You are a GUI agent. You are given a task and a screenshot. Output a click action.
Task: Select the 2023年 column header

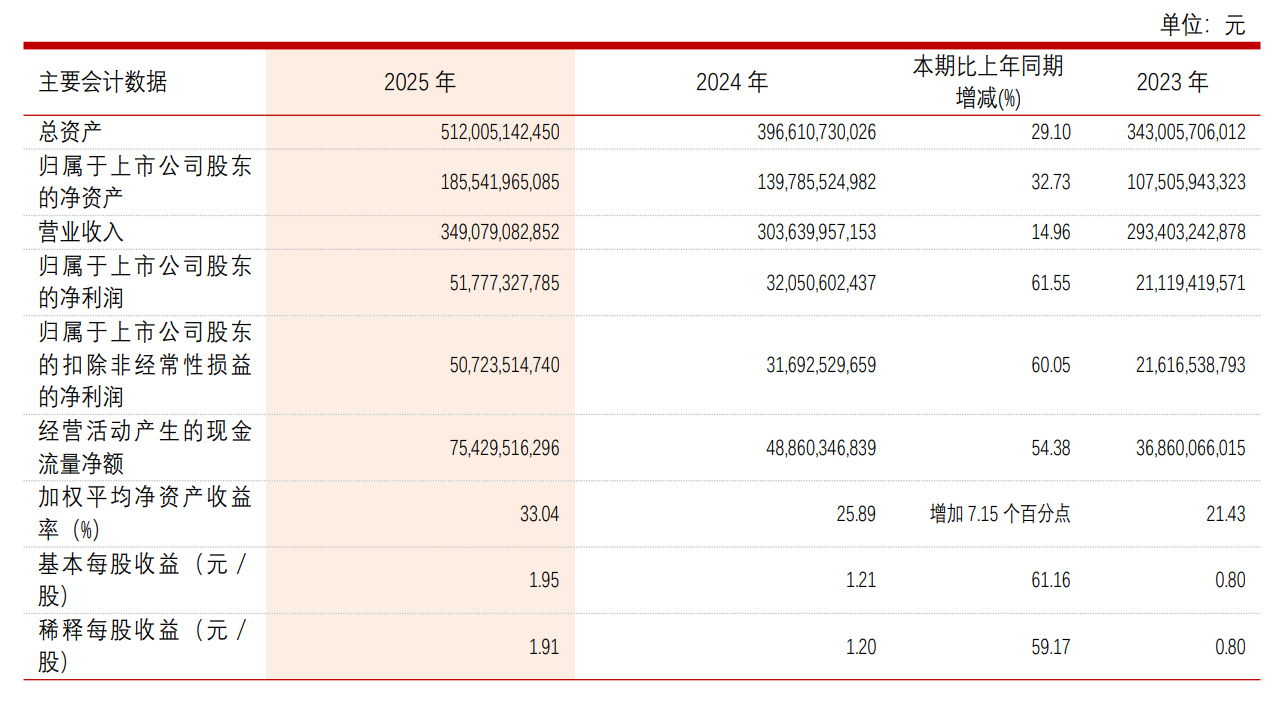coord(1172,83)
